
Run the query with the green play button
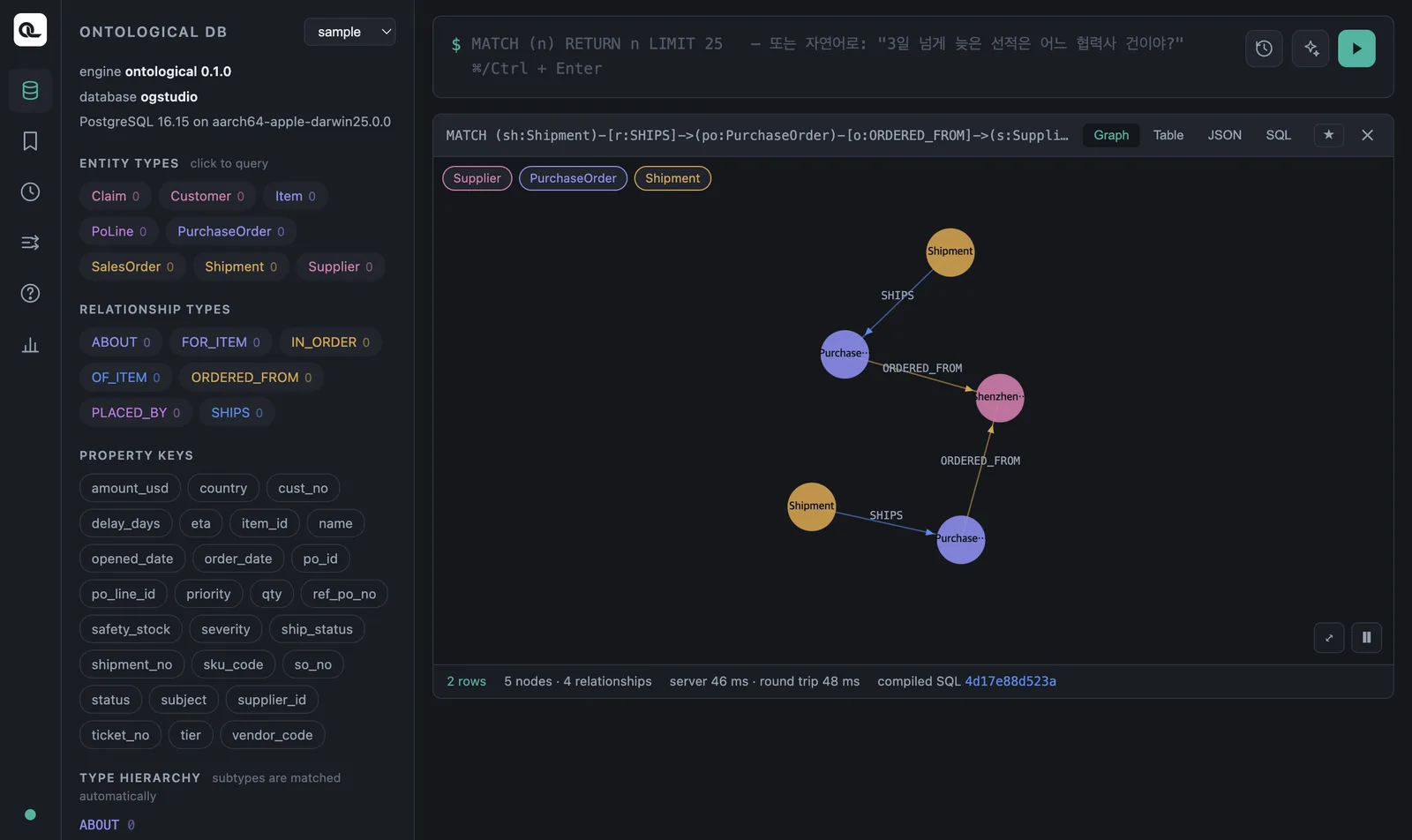tap(1356, 49)
